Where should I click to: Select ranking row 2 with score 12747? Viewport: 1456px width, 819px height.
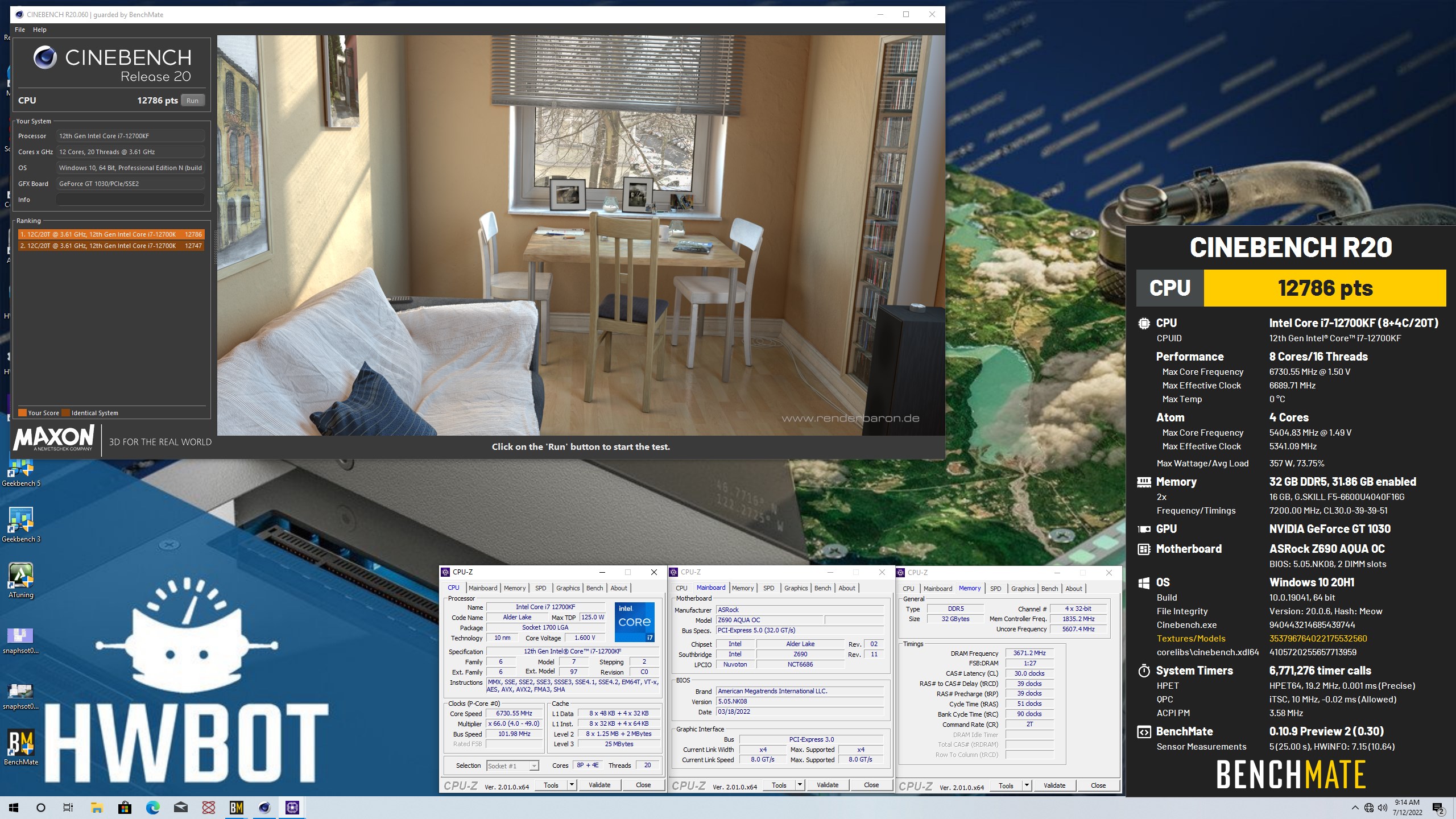(x=111, y=246)
